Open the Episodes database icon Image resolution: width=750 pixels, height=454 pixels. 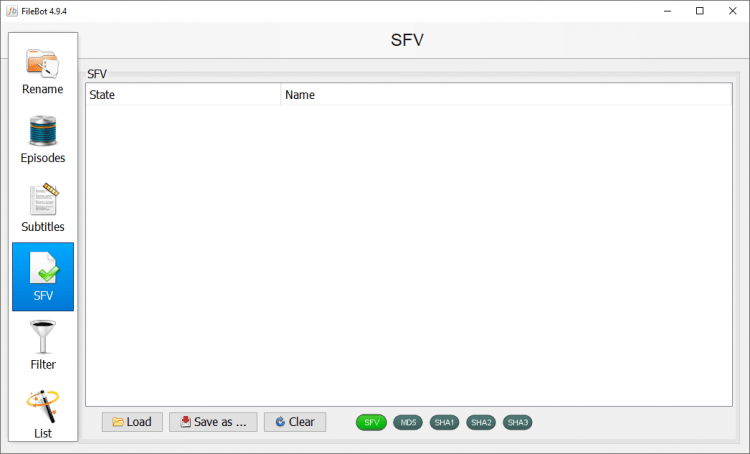click(x=43, y=130)
